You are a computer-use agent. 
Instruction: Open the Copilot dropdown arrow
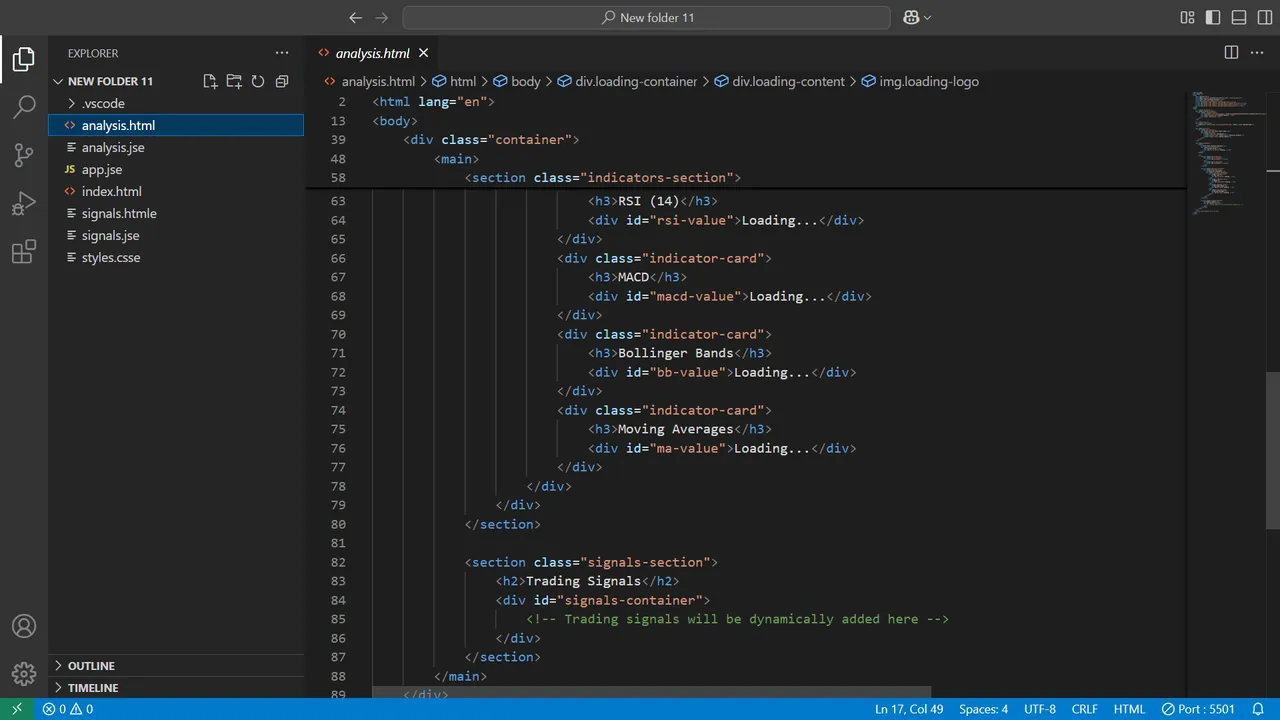[927, 18]
